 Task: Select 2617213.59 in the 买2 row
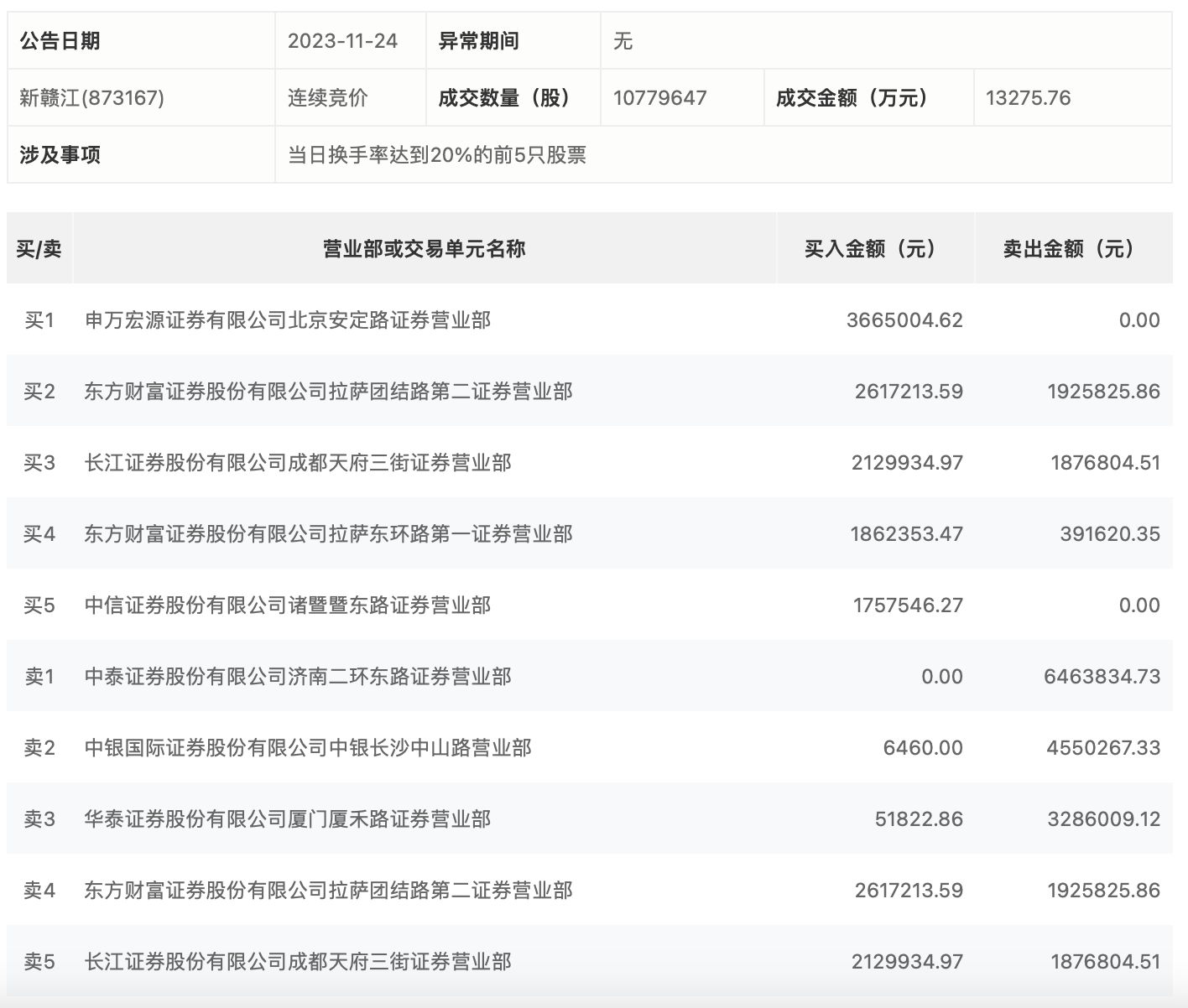click(x=909, y=391)
